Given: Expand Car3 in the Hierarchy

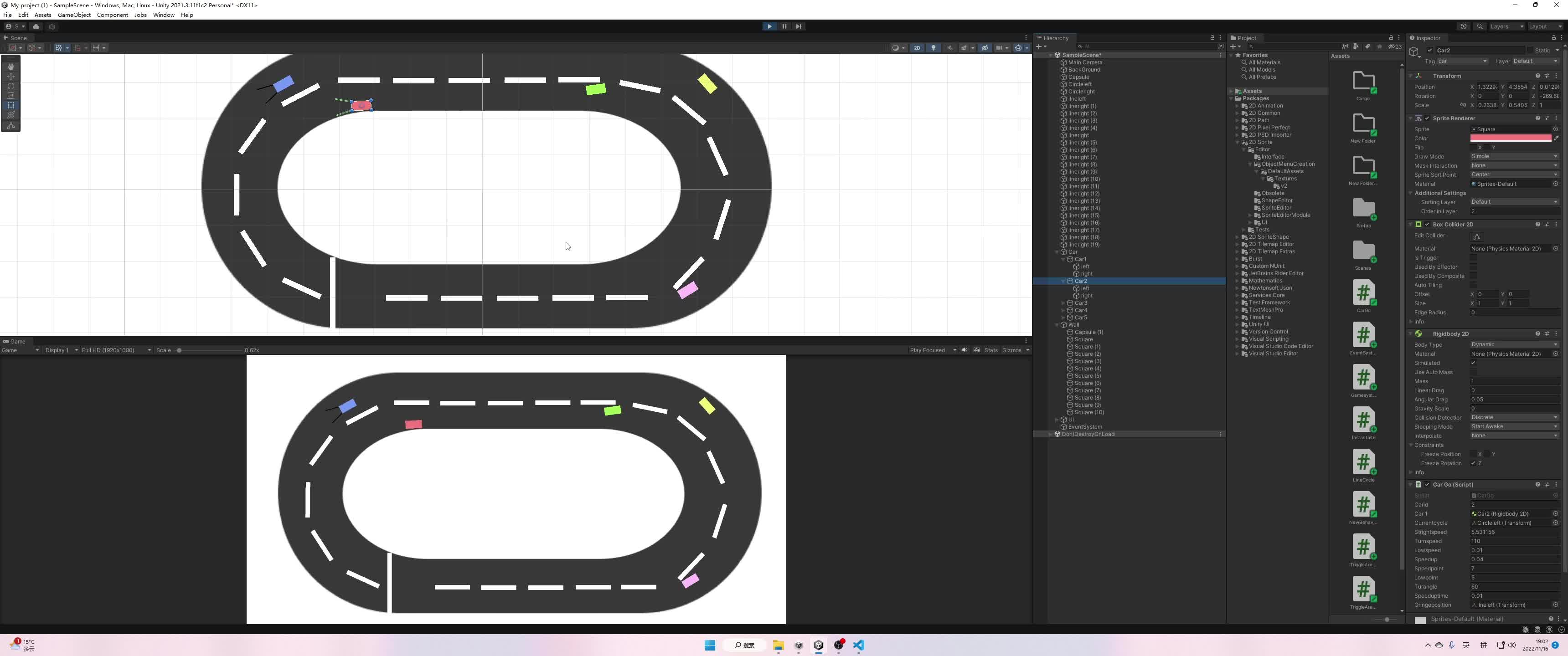Looking at the screenshot, I should pos(1063,302).
